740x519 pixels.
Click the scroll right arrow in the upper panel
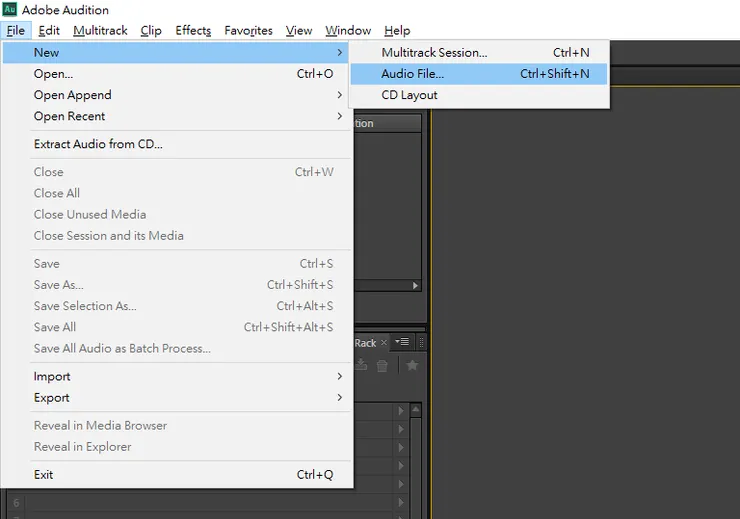click(415, 285)
